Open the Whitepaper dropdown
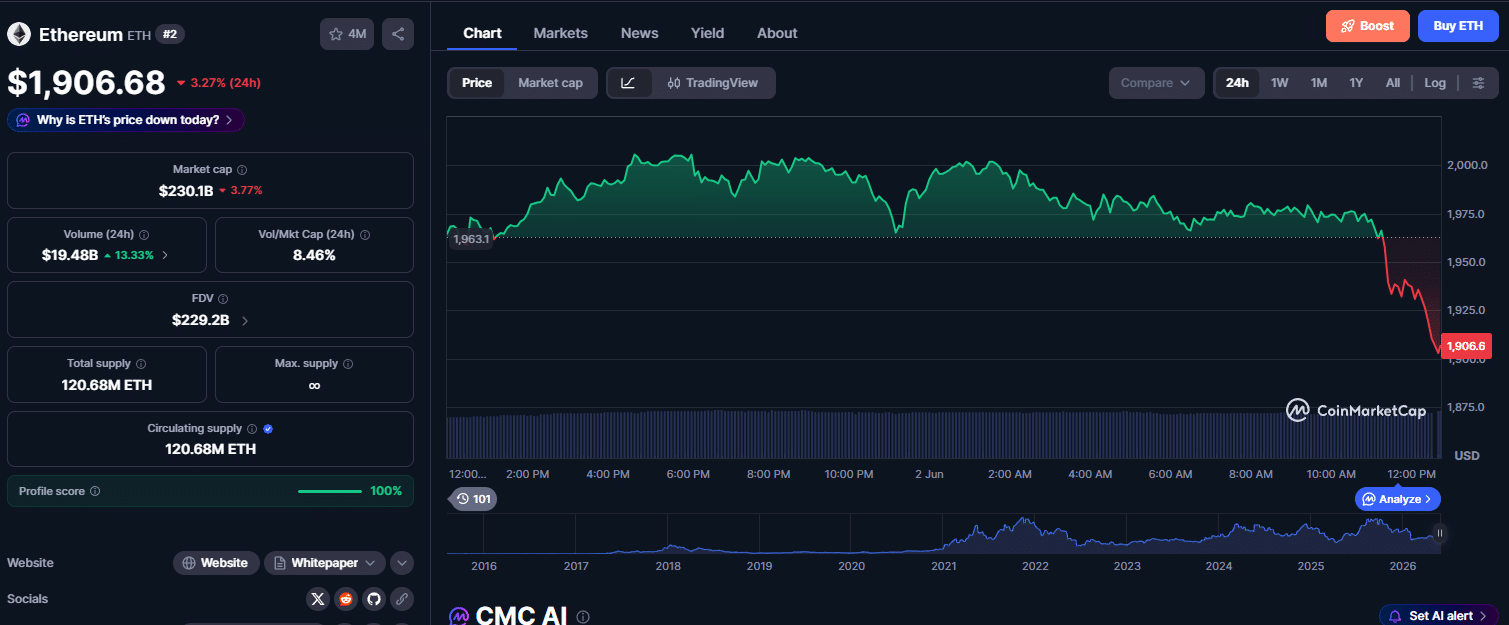The image size is (1509, 625). click(x=325, y=563)
